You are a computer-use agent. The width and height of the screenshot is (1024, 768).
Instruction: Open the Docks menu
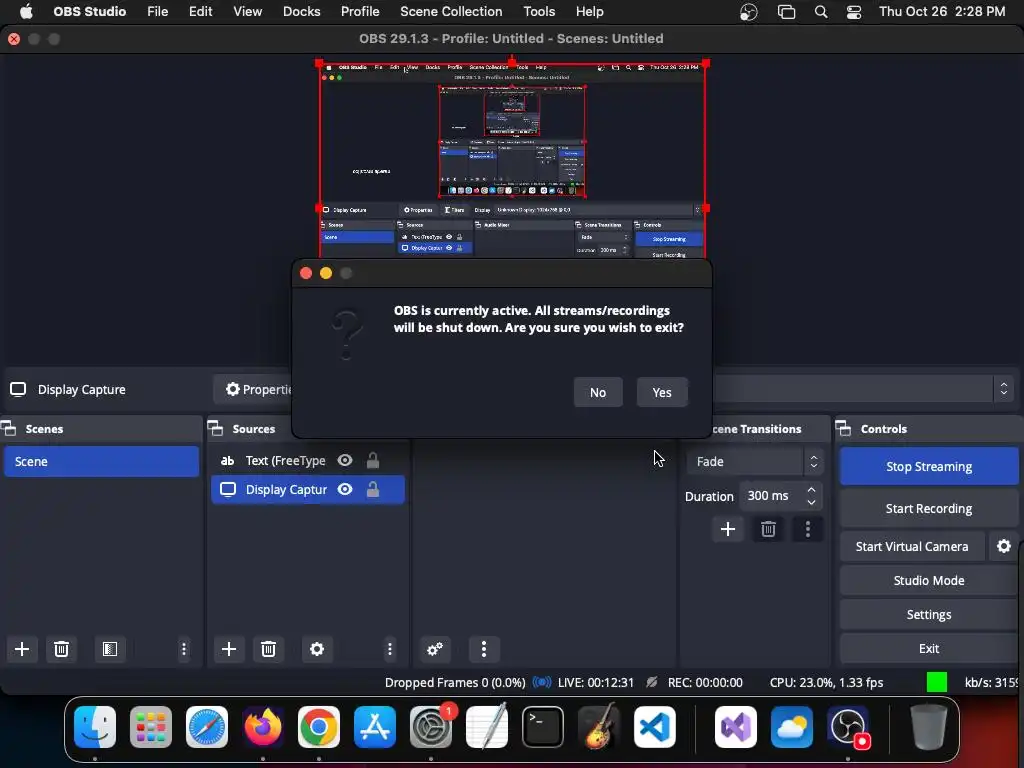(x=302, y=12)
